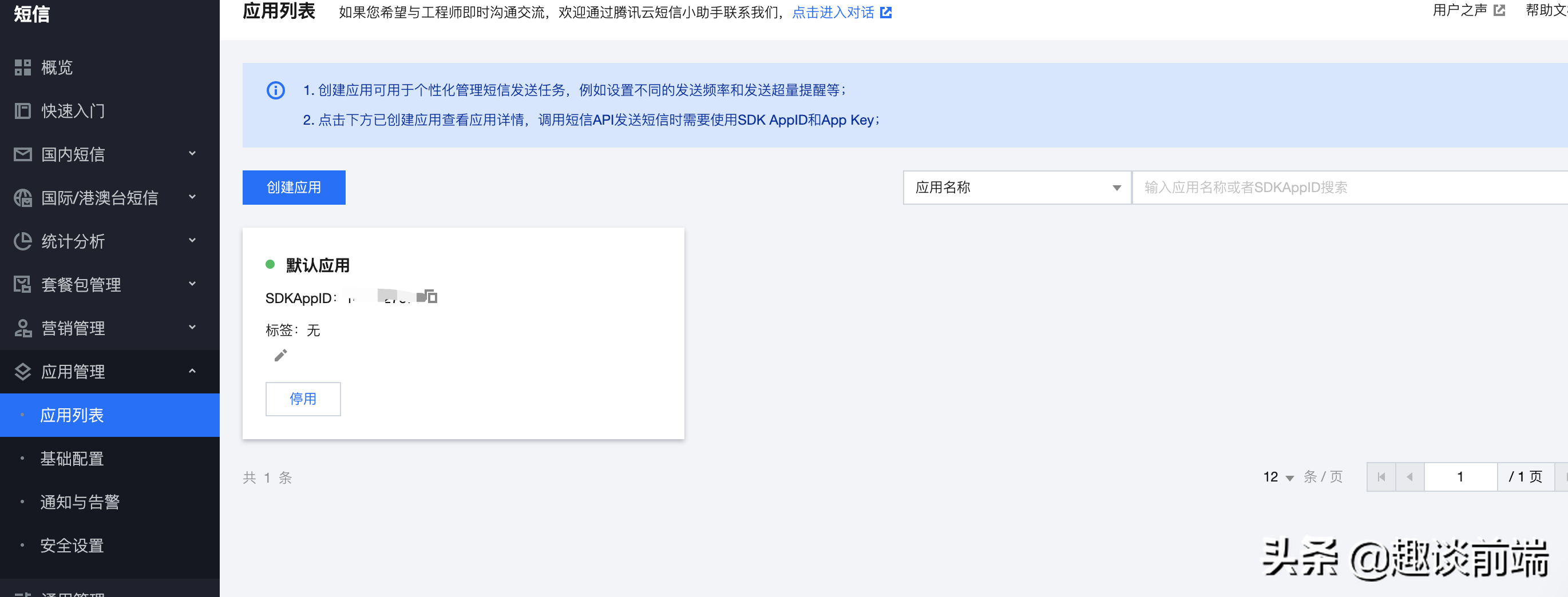Image resolution: width=1568 pixels, height=597 pixels.
Task: Click the 标签：无 label text
Action: (x=293, y=330)
